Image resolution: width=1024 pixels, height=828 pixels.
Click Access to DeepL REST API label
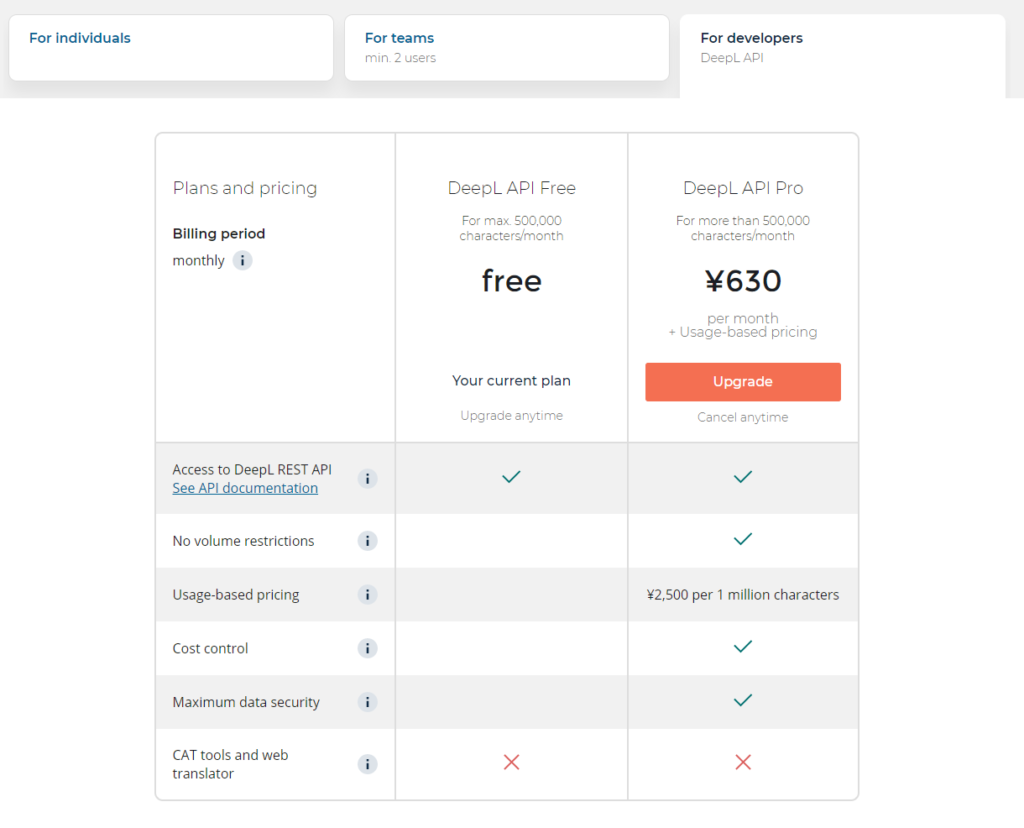click(252, 470)
